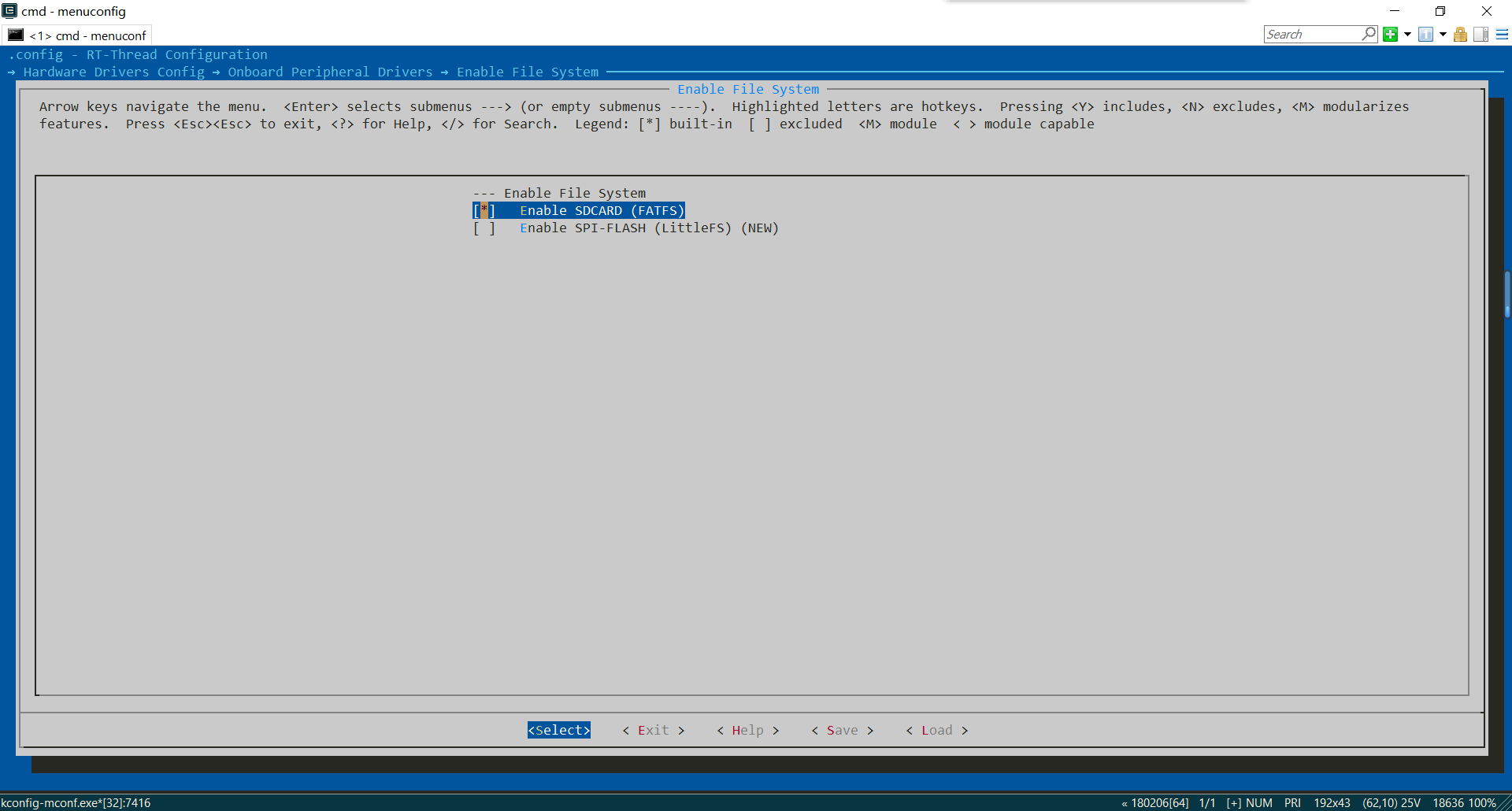This screenshot has height=811, width=1512.
Task: Click the '--- Enable File System' header line
Action: pyautogui.click(x=559, y=193)
